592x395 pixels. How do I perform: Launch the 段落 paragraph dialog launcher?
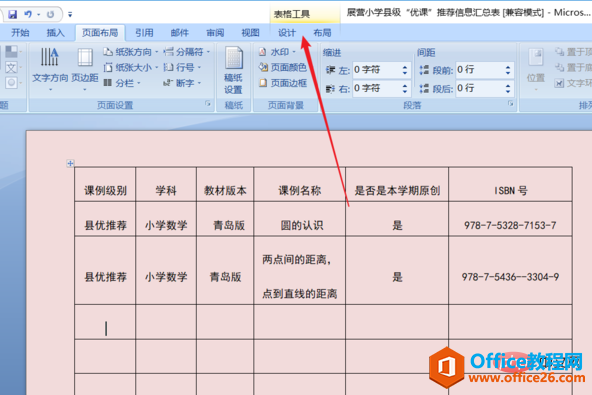click(x=511, y=103)
